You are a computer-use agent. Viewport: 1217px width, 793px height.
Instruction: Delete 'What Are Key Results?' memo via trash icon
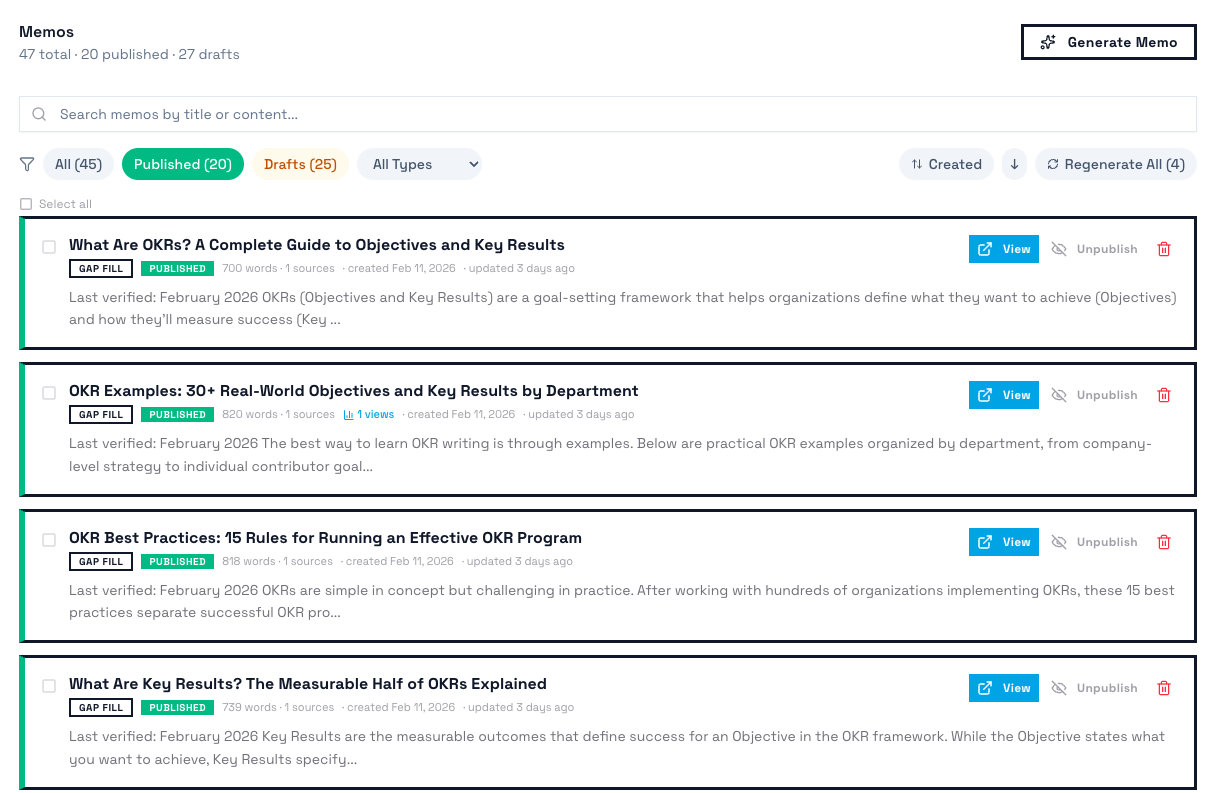click(x=1164, y=687)
